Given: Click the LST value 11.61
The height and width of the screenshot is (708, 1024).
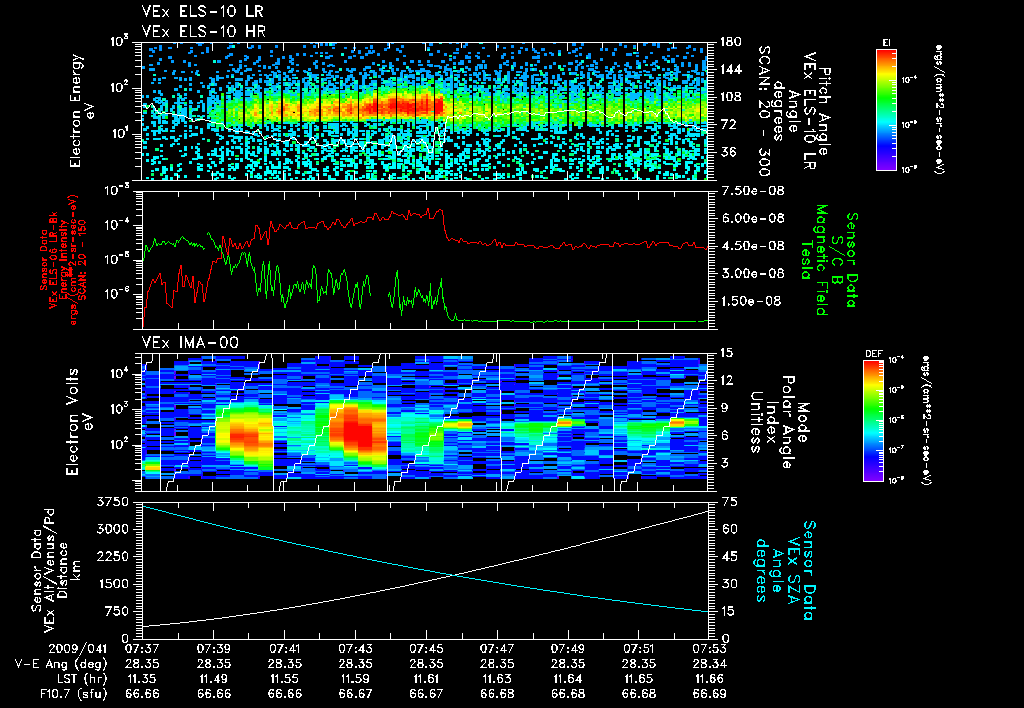Looking at the screenshot, I should click(426, 679).
